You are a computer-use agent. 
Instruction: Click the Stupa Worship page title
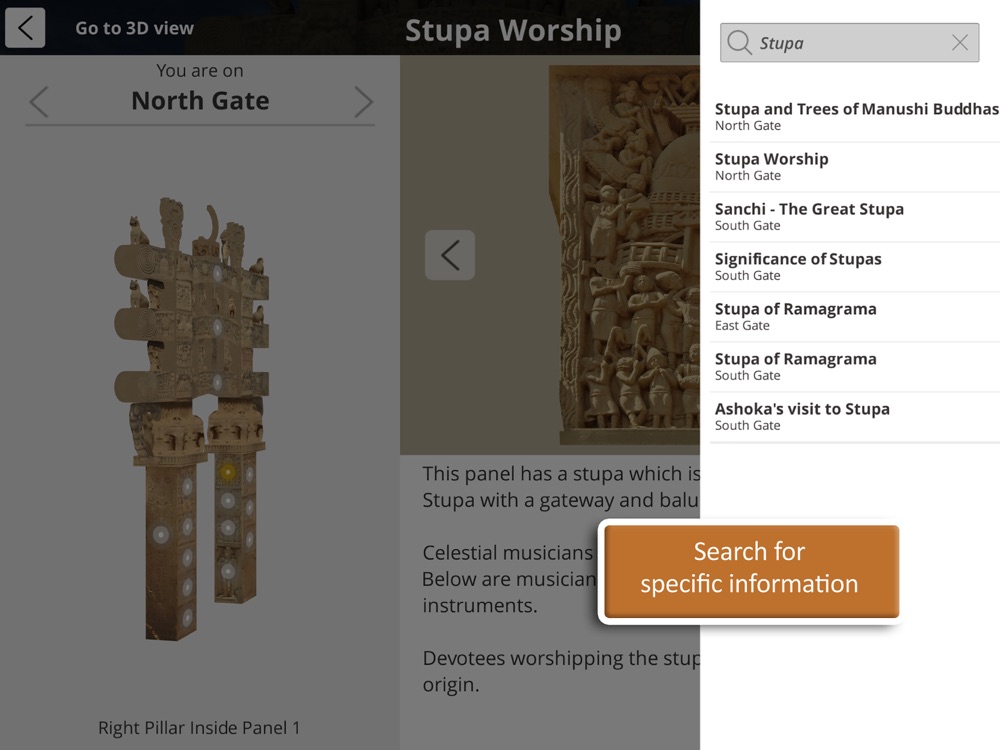coord(513,30)
